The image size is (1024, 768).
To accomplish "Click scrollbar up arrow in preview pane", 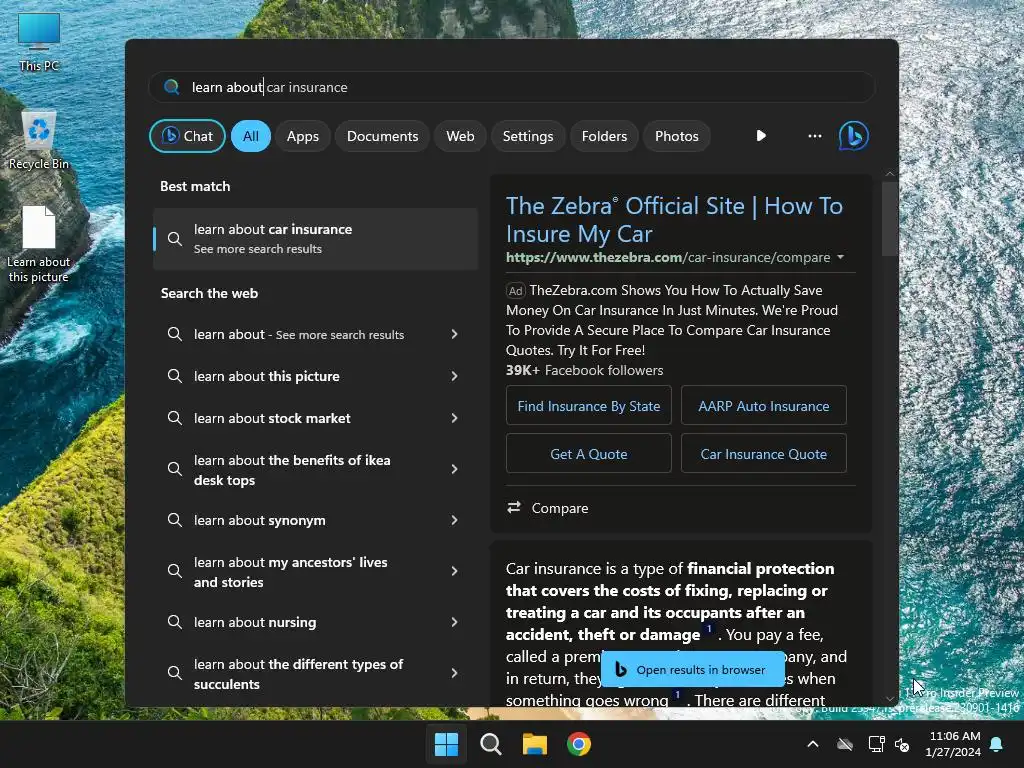I will pos(889,174).
